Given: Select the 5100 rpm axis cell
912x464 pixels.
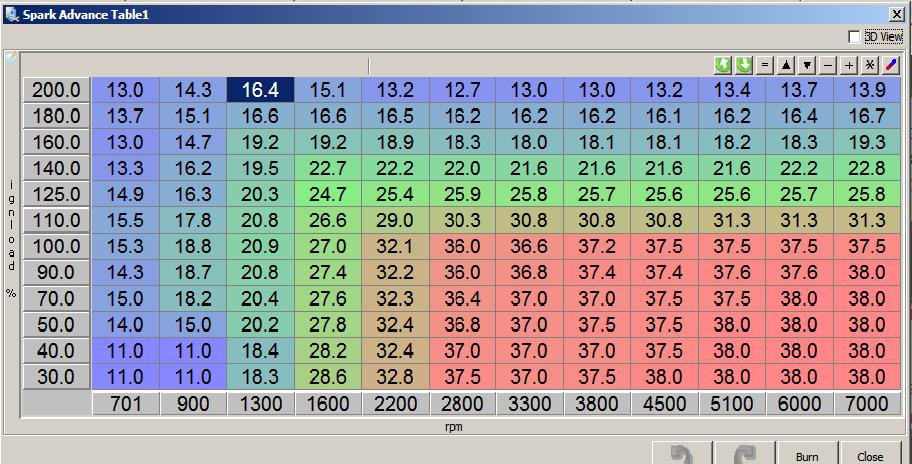Looking at the screenshot, I should (732, 404).
